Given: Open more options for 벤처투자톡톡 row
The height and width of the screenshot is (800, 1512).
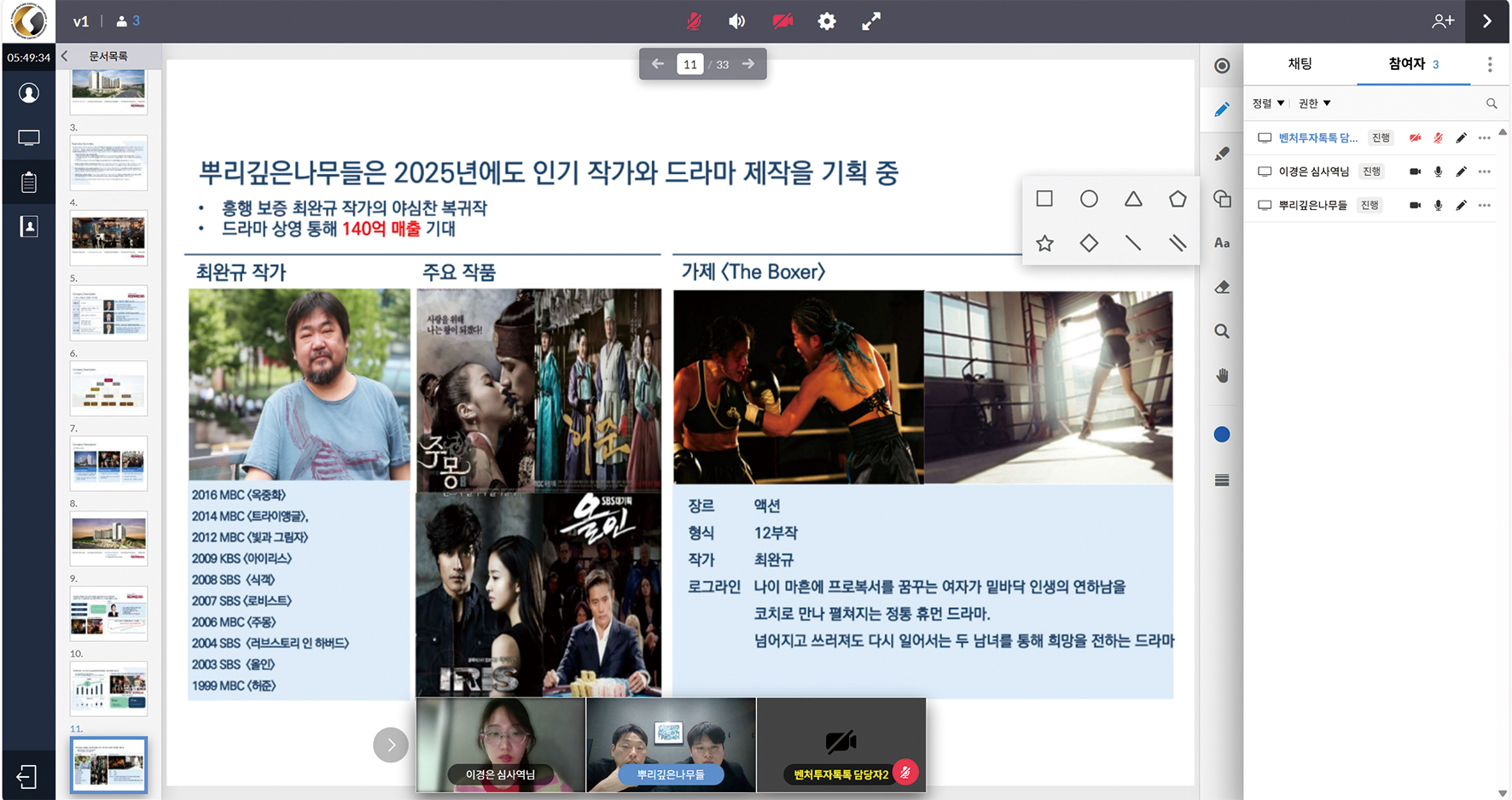Looking at the screenshot, I should tap(1485, 137).
